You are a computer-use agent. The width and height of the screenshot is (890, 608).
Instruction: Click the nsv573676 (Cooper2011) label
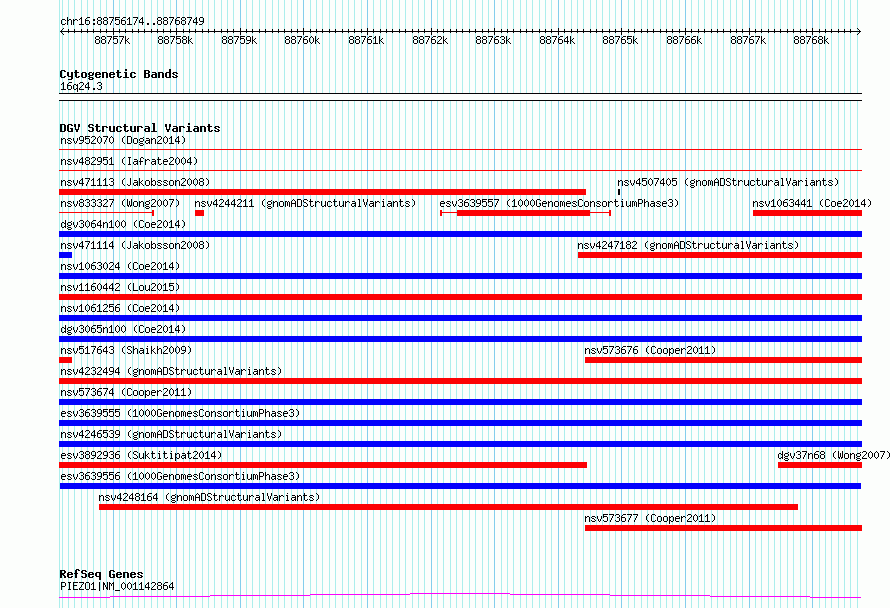pos(650,350)
